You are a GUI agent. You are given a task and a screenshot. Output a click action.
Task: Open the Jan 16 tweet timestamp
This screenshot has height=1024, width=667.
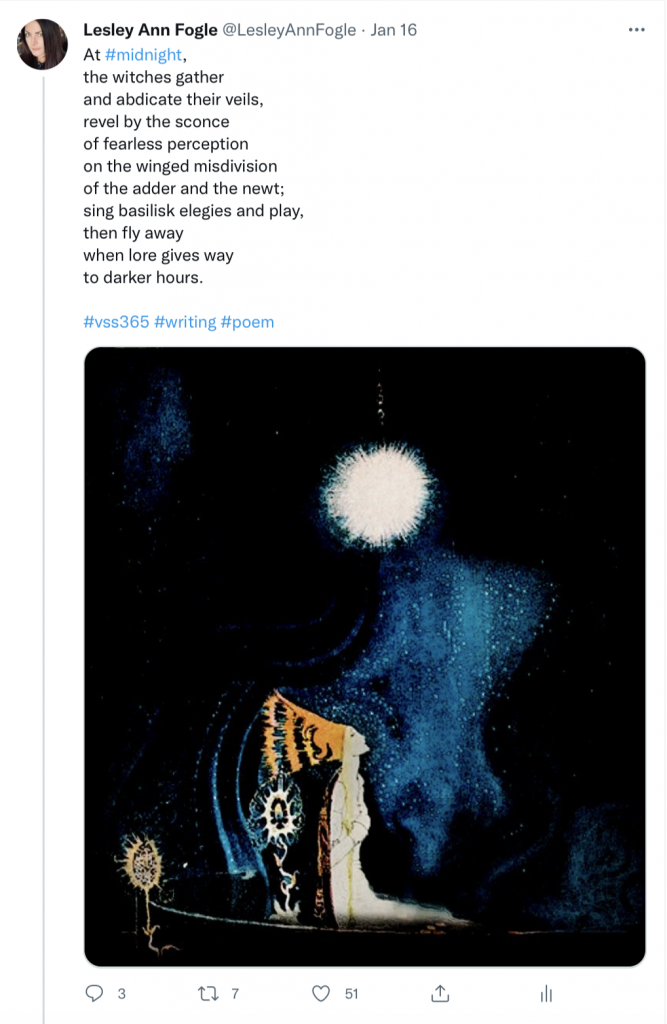pos(393,30)
